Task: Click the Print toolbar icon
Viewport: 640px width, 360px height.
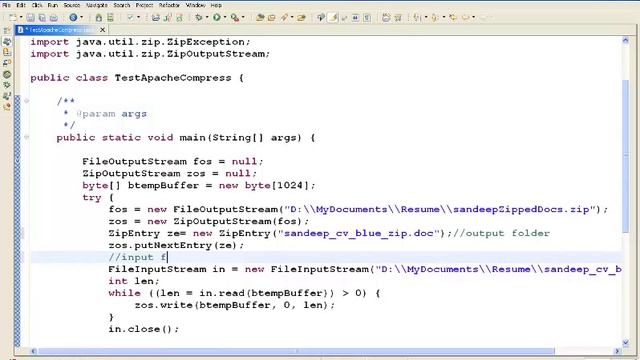Action: 53,18
